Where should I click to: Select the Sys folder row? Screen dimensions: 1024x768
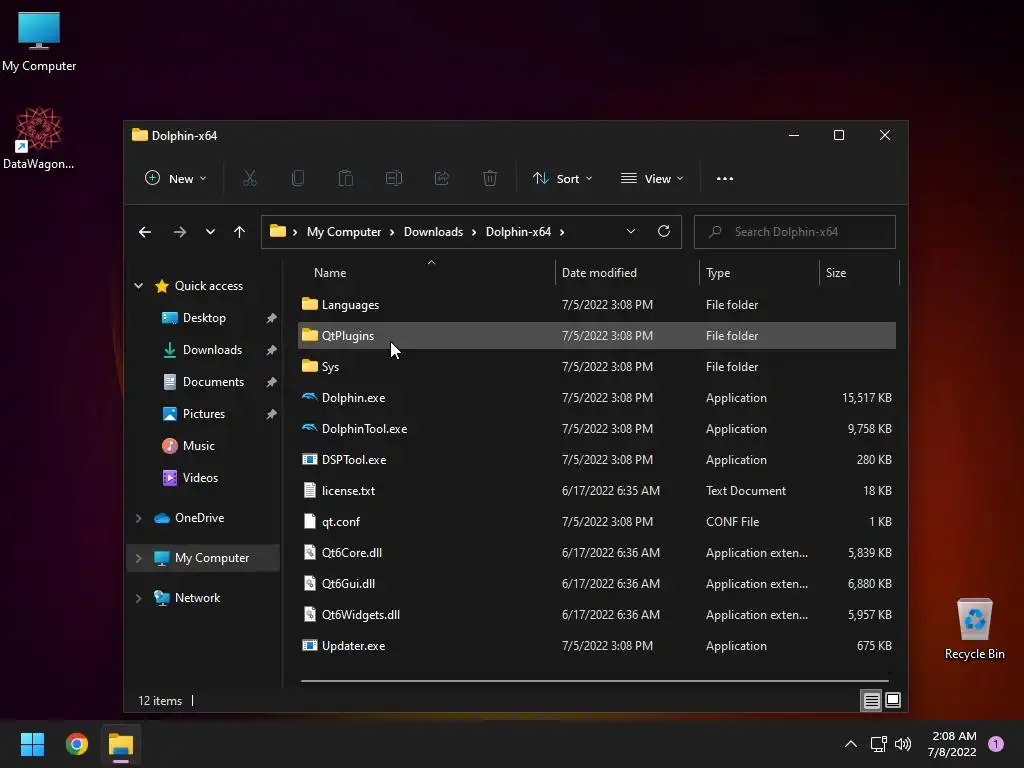click(x=597, y=366)
